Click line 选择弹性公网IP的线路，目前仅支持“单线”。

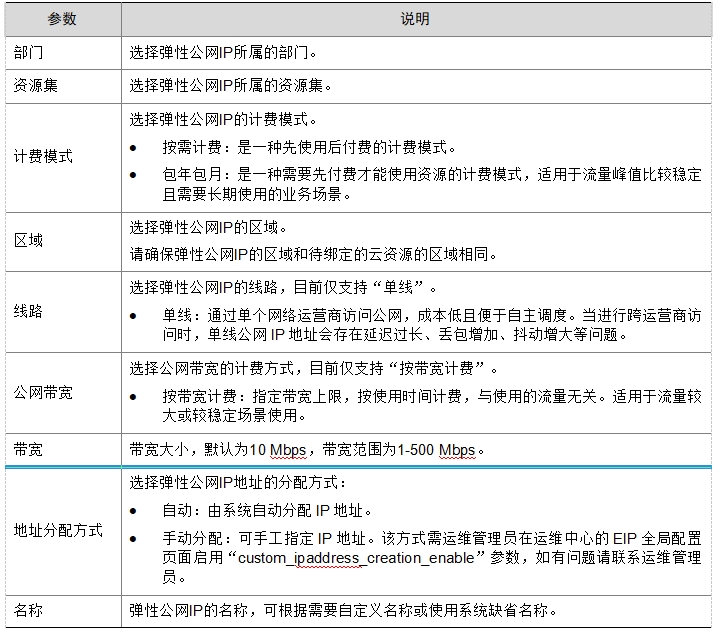[283, 288]
